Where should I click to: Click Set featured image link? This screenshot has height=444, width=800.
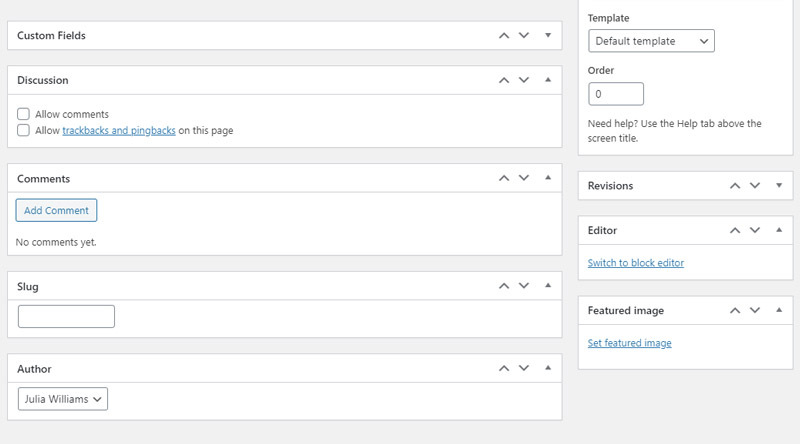[x=630, y=343]
